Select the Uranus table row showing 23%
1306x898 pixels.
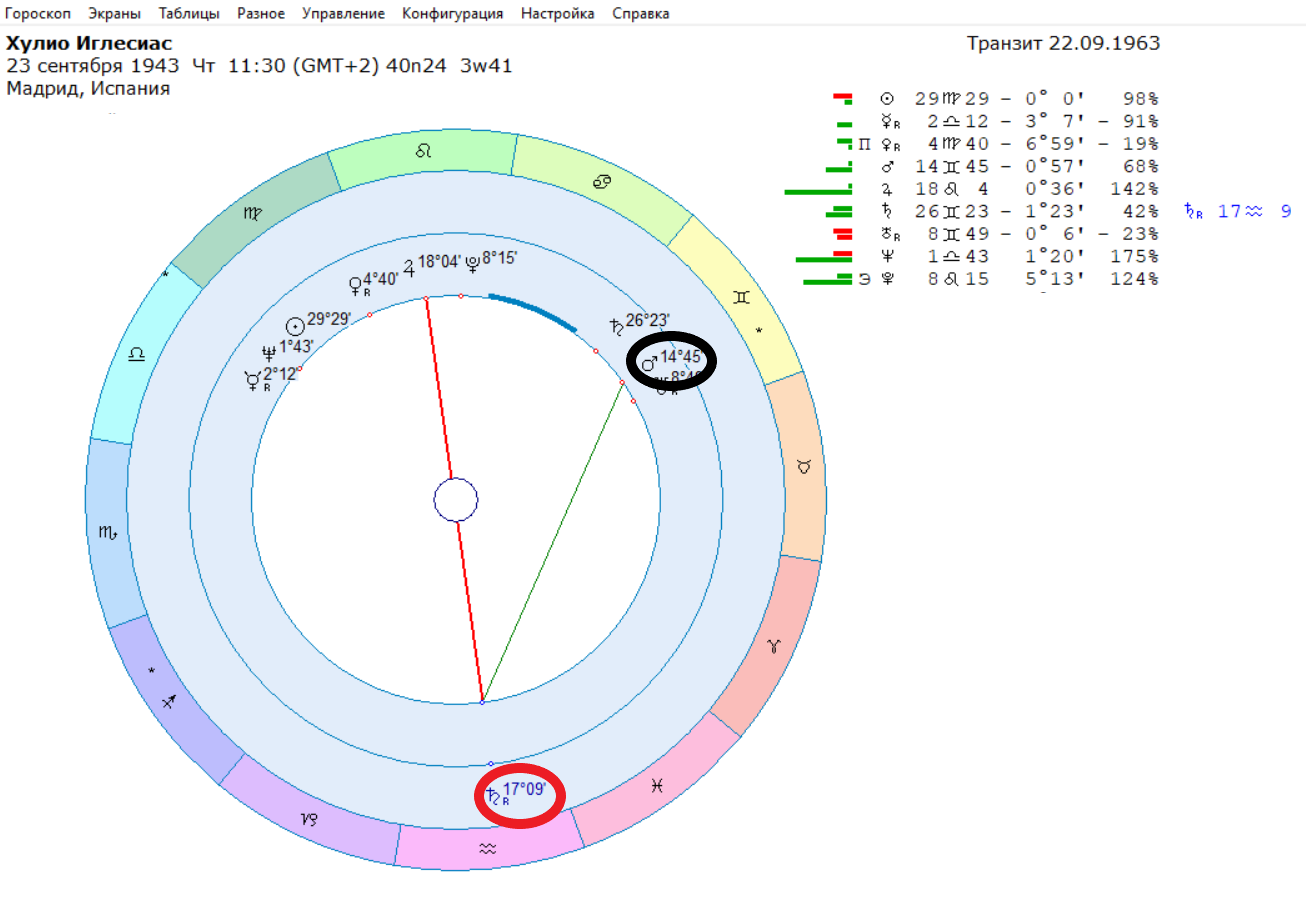point(996,233)
